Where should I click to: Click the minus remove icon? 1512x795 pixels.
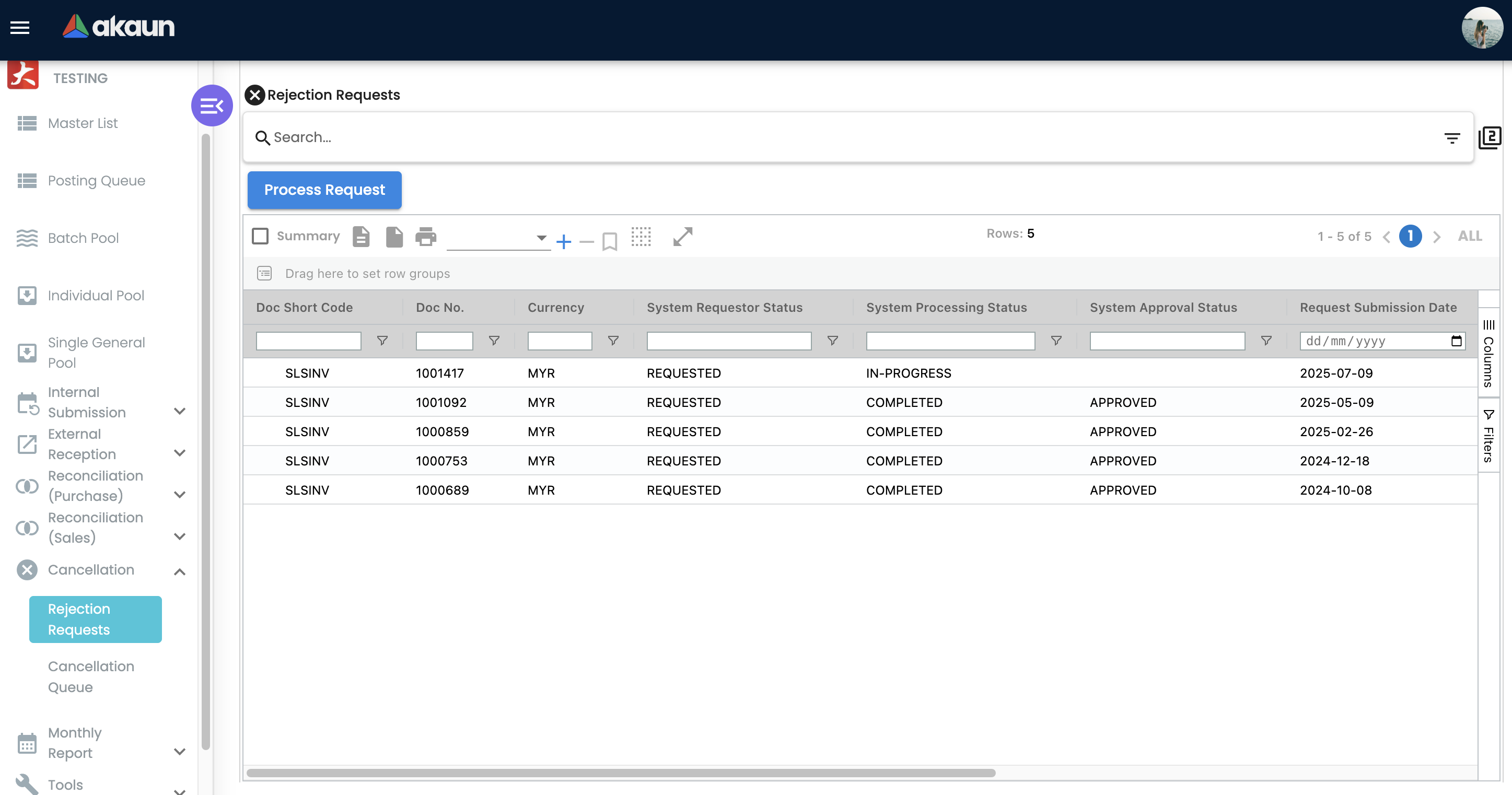click(586, 241)
